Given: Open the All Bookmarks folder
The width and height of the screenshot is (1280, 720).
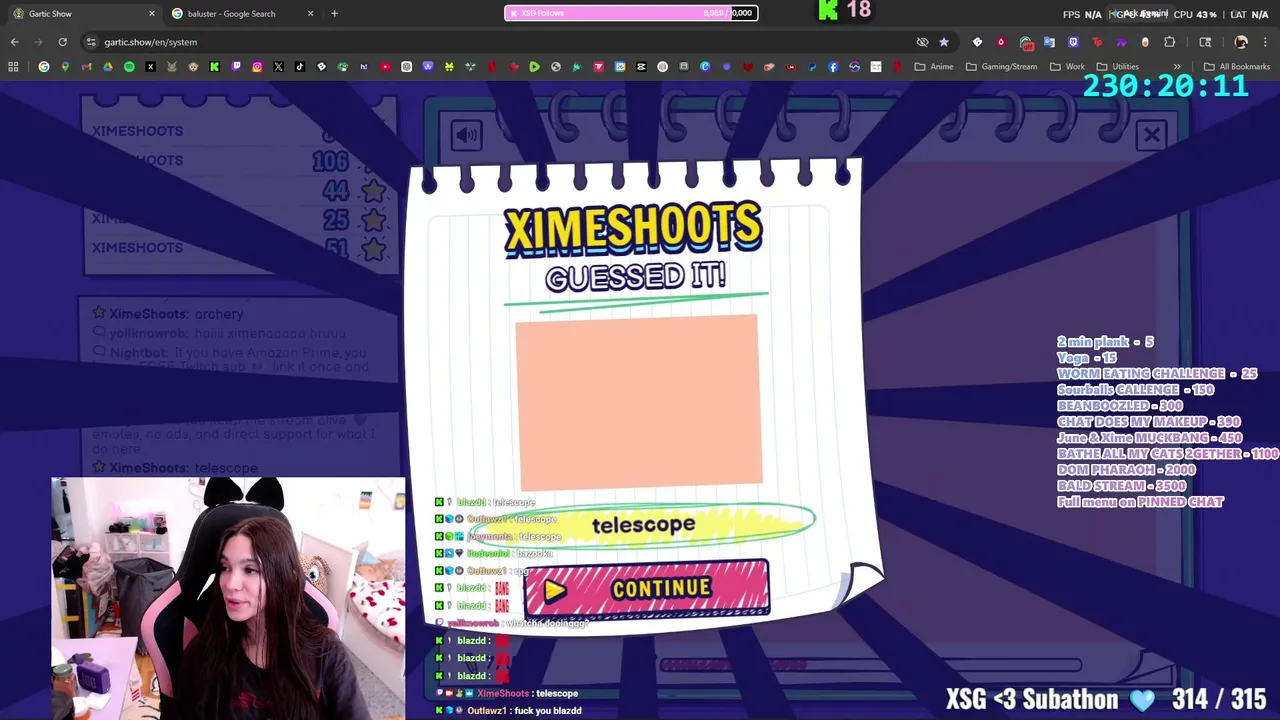Looking at the screenshot, I should (x=1237, y=67).
